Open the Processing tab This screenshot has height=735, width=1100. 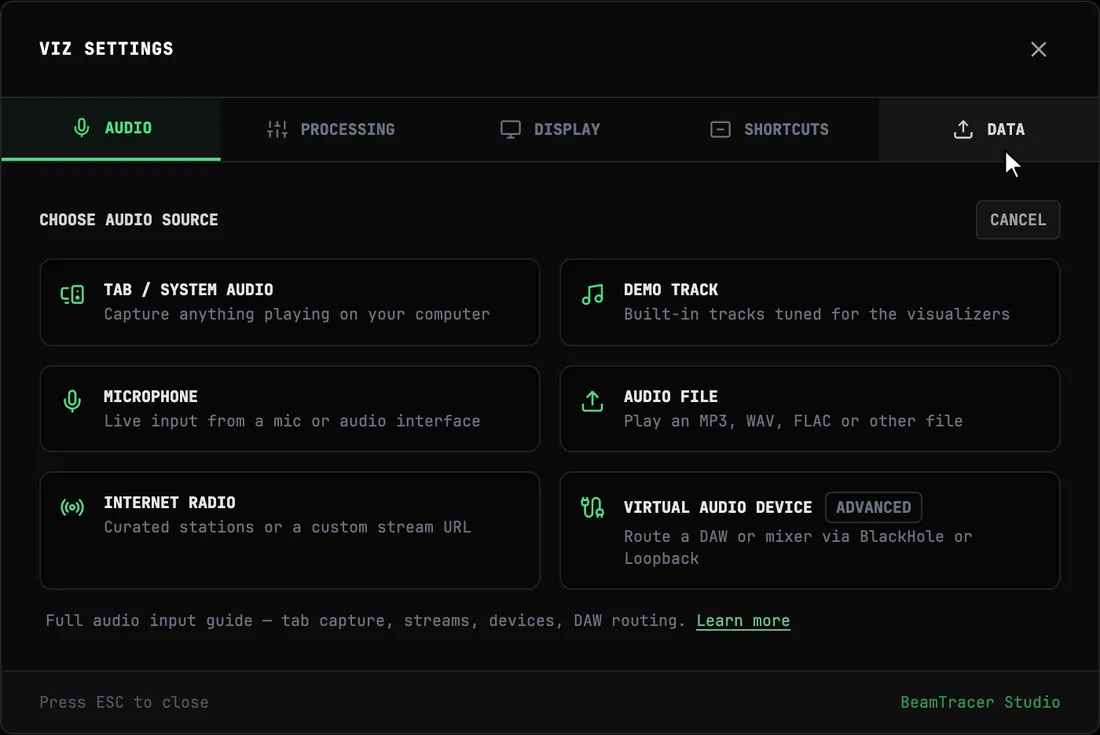click(x=330, y=129)
